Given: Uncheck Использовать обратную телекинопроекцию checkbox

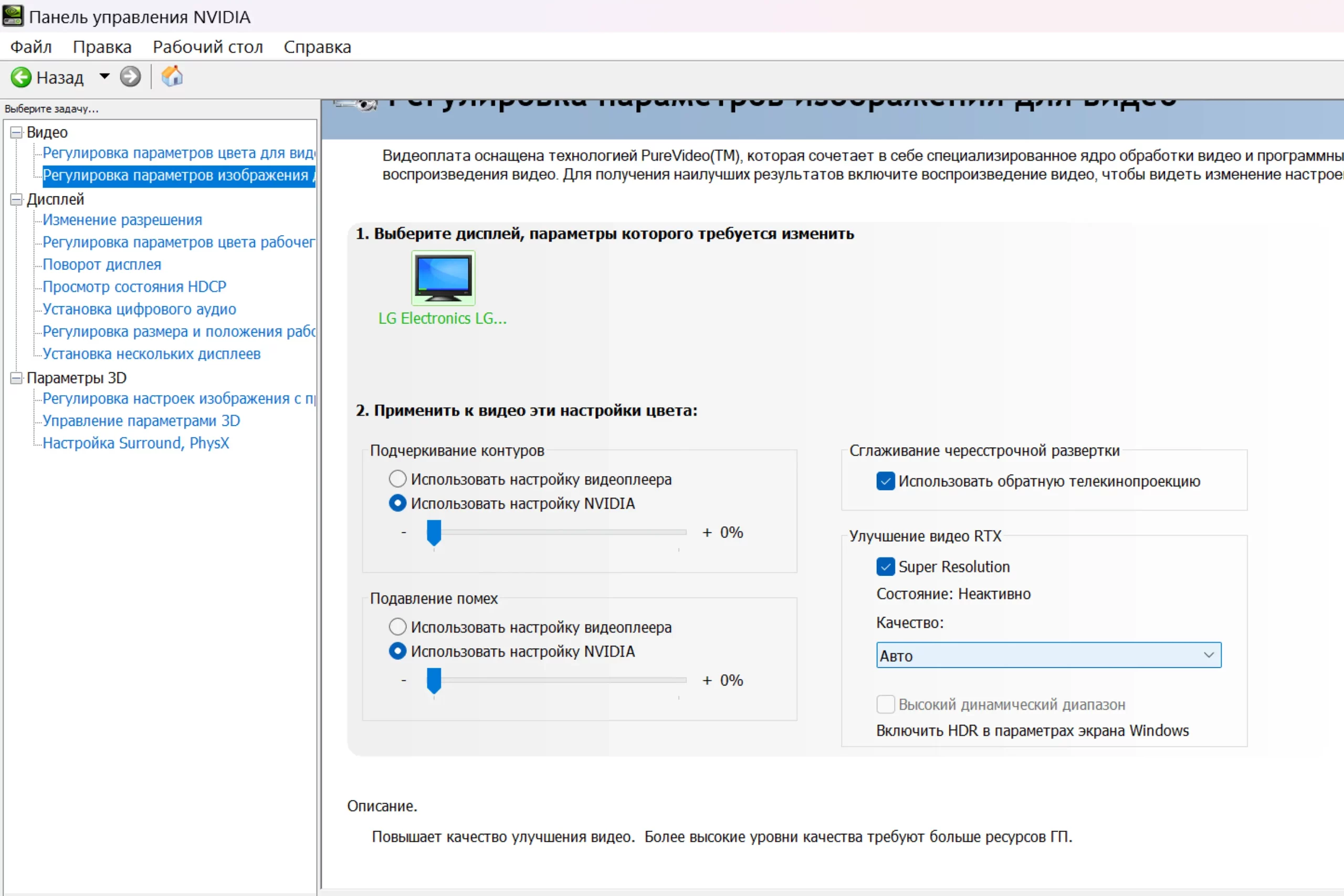Looking at the screenshot, I should [885, 481].
